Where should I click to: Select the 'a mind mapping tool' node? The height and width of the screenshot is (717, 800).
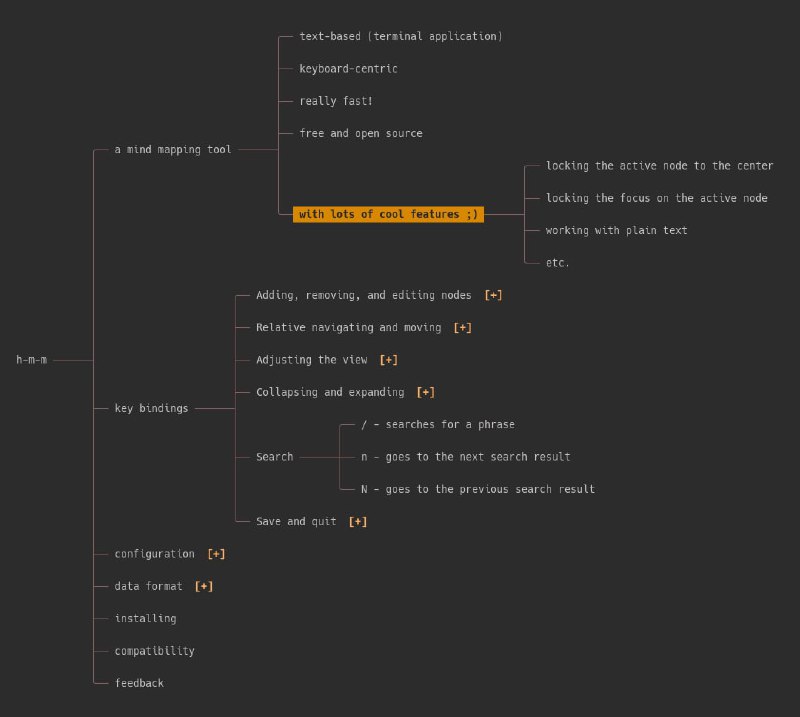click(173, 150)
